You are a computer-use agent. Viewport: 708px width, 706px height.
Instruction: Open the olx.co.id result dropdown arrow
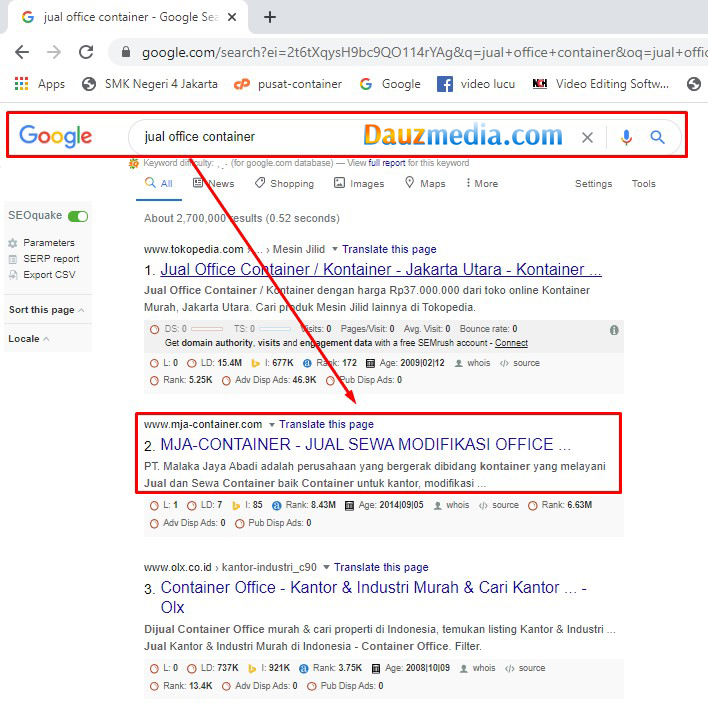327,567
